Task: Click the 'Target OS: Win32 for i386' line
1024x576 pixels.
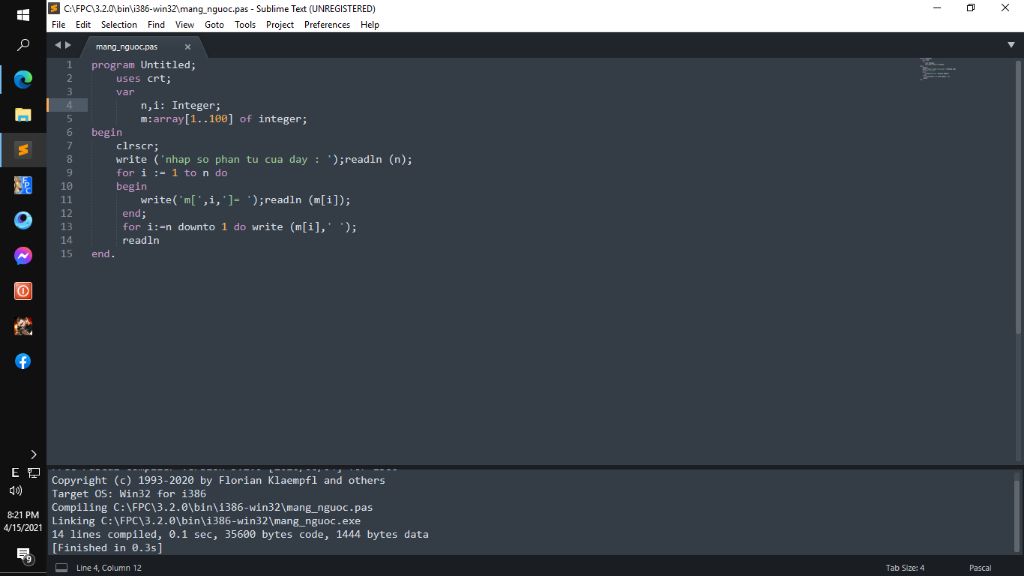Action: click(129, 494)
